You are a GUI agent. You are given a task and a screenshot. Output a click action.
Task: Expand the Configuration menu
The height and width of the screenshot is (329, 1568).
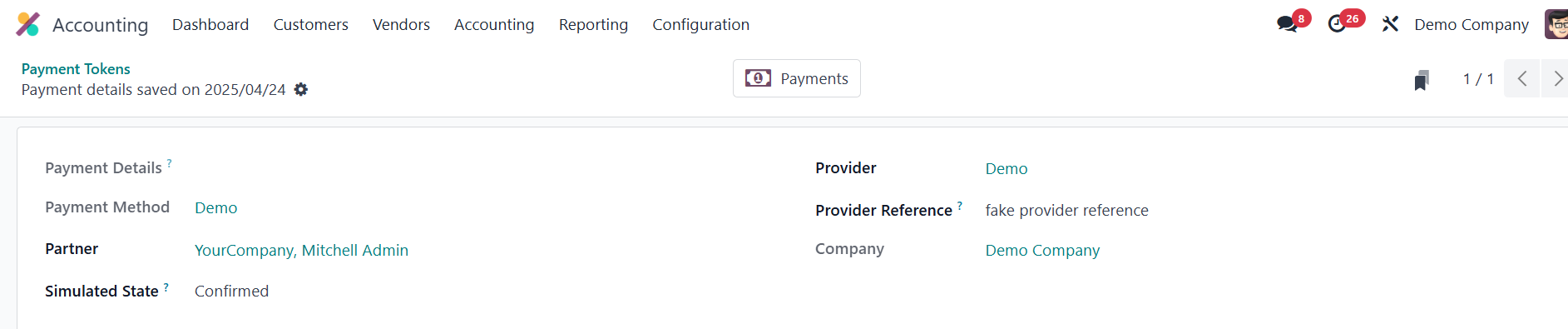(701, 24)
